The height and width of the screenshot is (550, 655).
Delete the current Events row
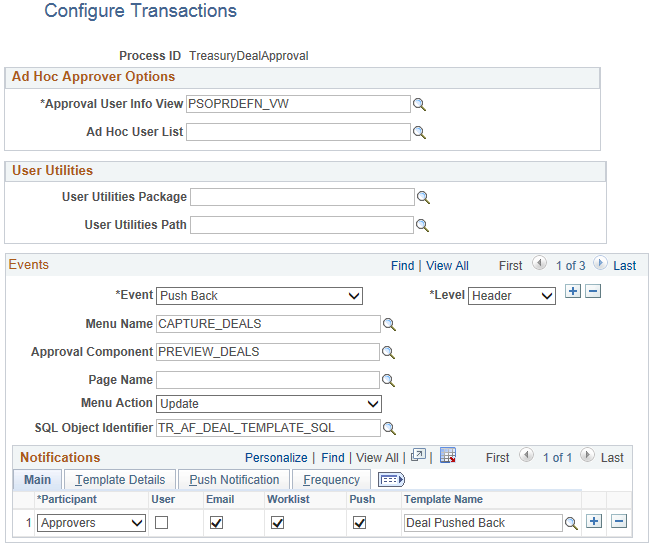tap(593, 291)
